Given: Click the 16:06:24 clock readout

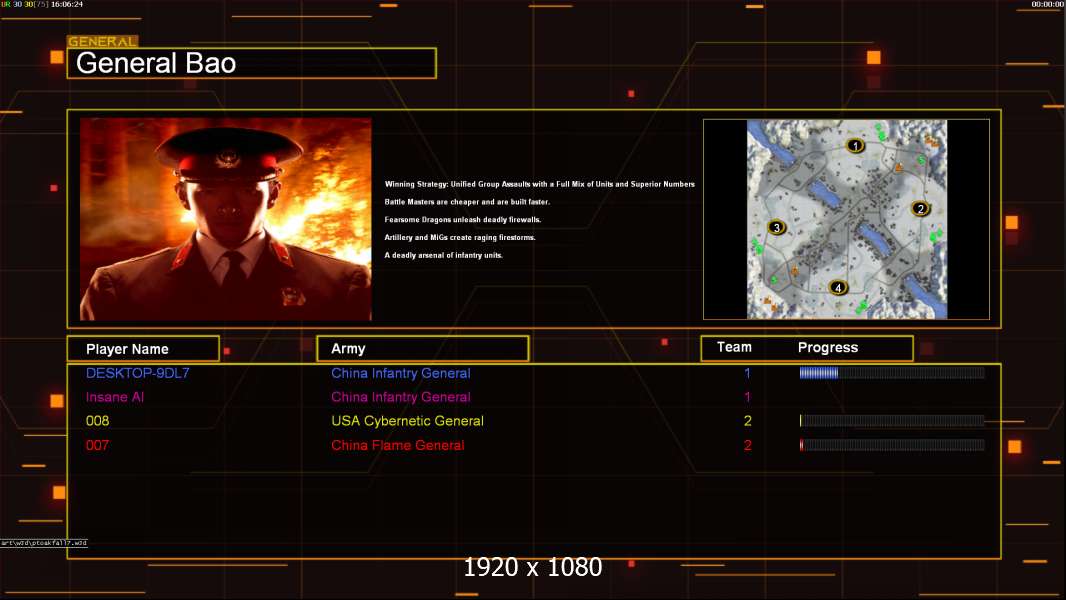Looking at the screenshot, I should click(x=67, y=4).
